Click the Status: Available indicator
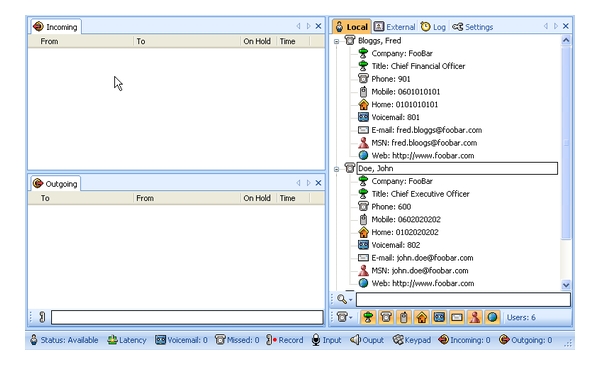Screen dimensions: 600x365 tap(64, 340)
